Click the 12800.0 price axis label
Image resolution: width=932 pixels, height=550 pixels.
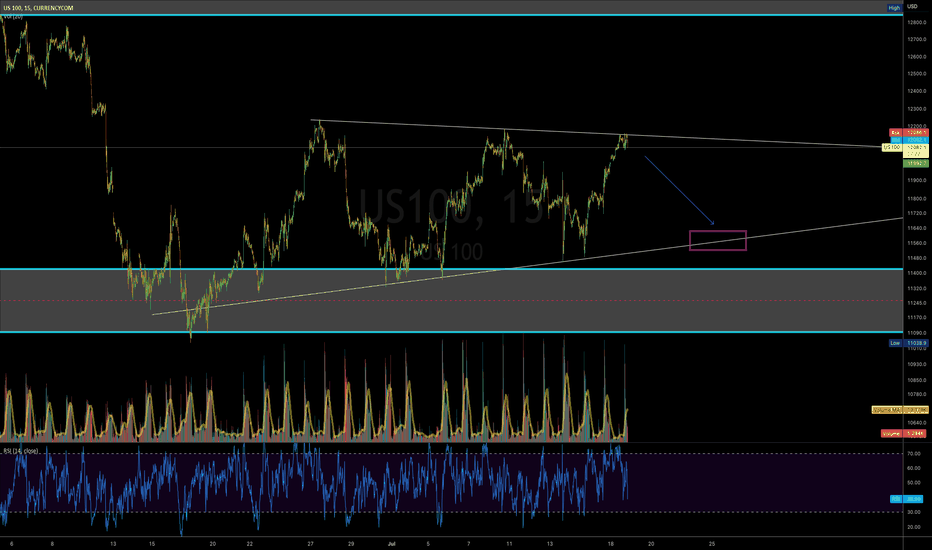(917, 23)
